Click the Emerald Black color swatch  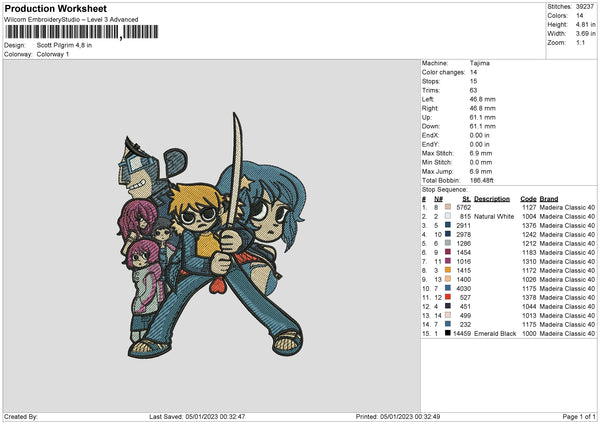coord(448,333)
